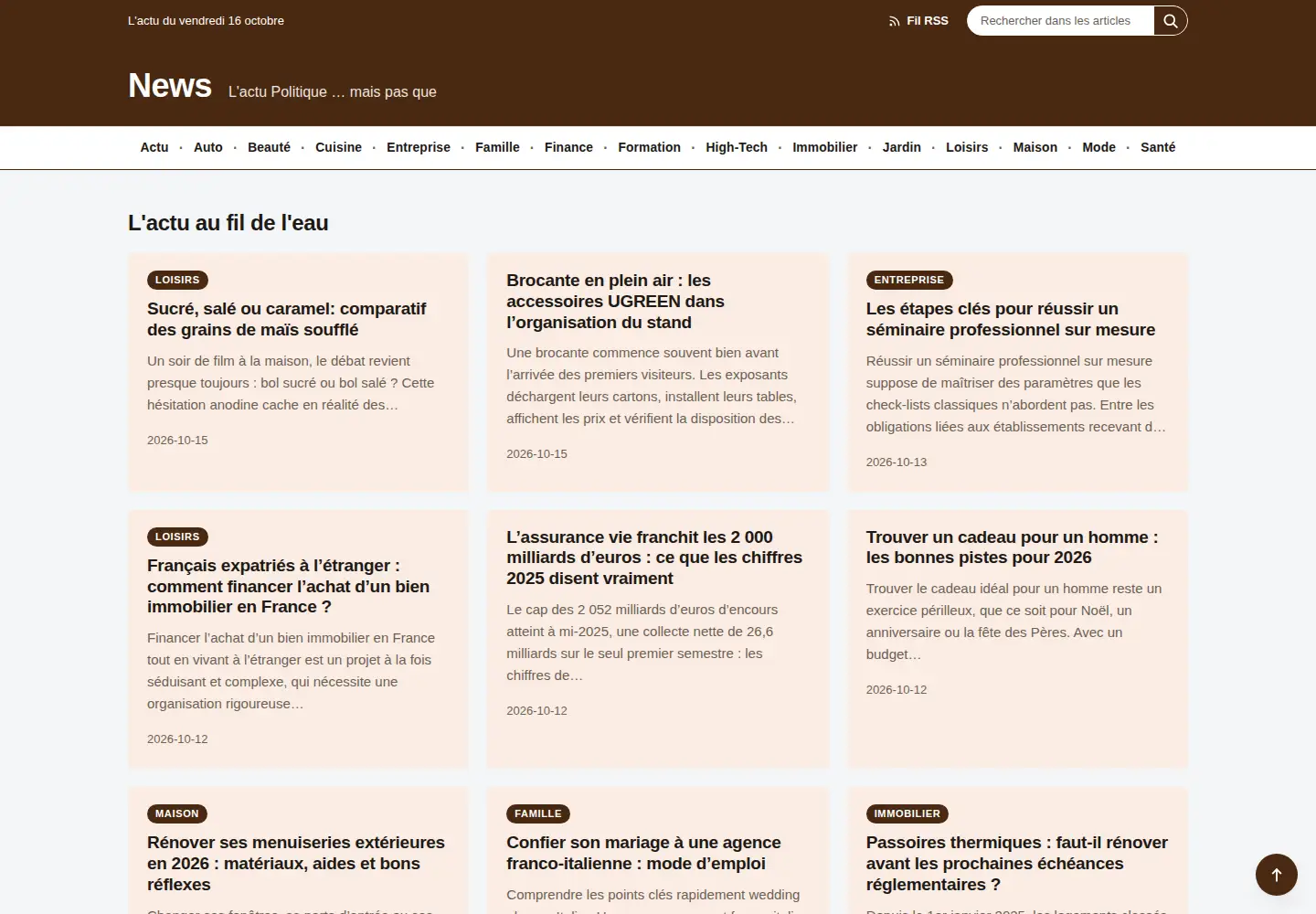
Task: Click the excerpt starting 'Un soir de film'
Action: (291, 383)
